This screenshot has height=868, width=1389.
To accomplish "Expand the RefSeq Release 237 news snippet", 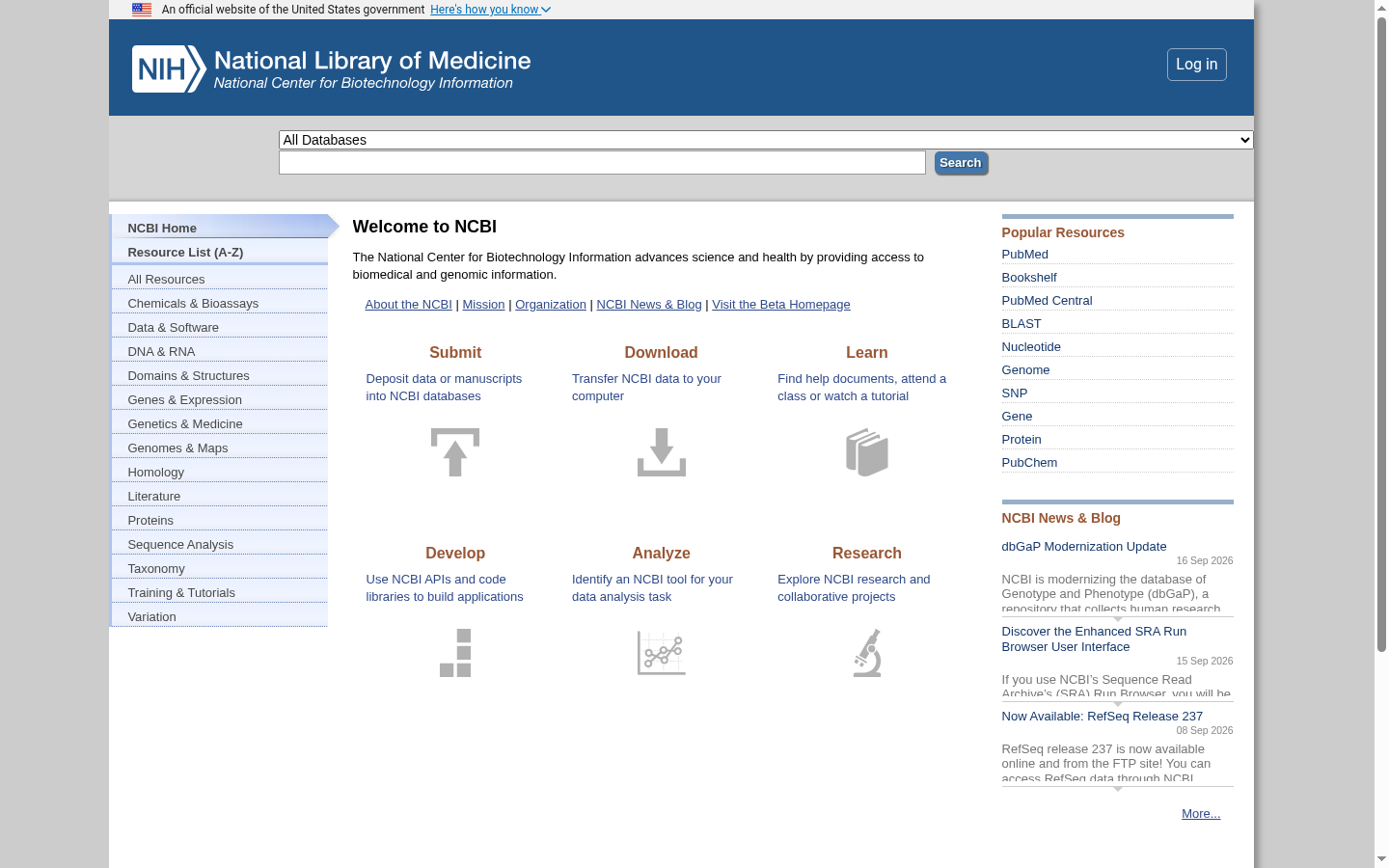I will click(x=1118, y=789).
